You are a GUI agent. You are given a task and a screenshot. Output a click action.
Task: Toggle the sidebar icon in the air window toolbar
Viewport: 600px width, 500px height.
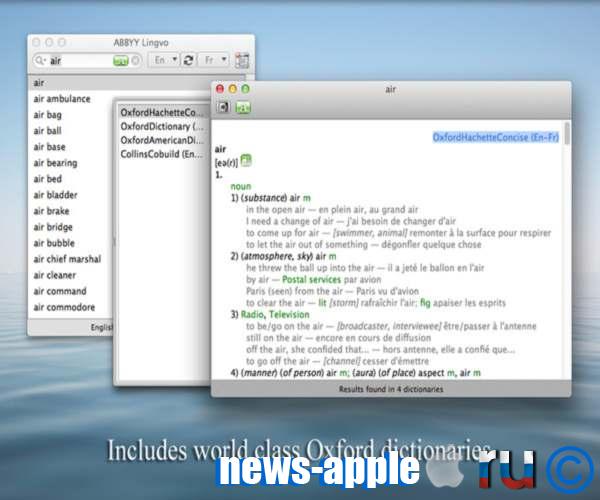[x=223, y=107]
